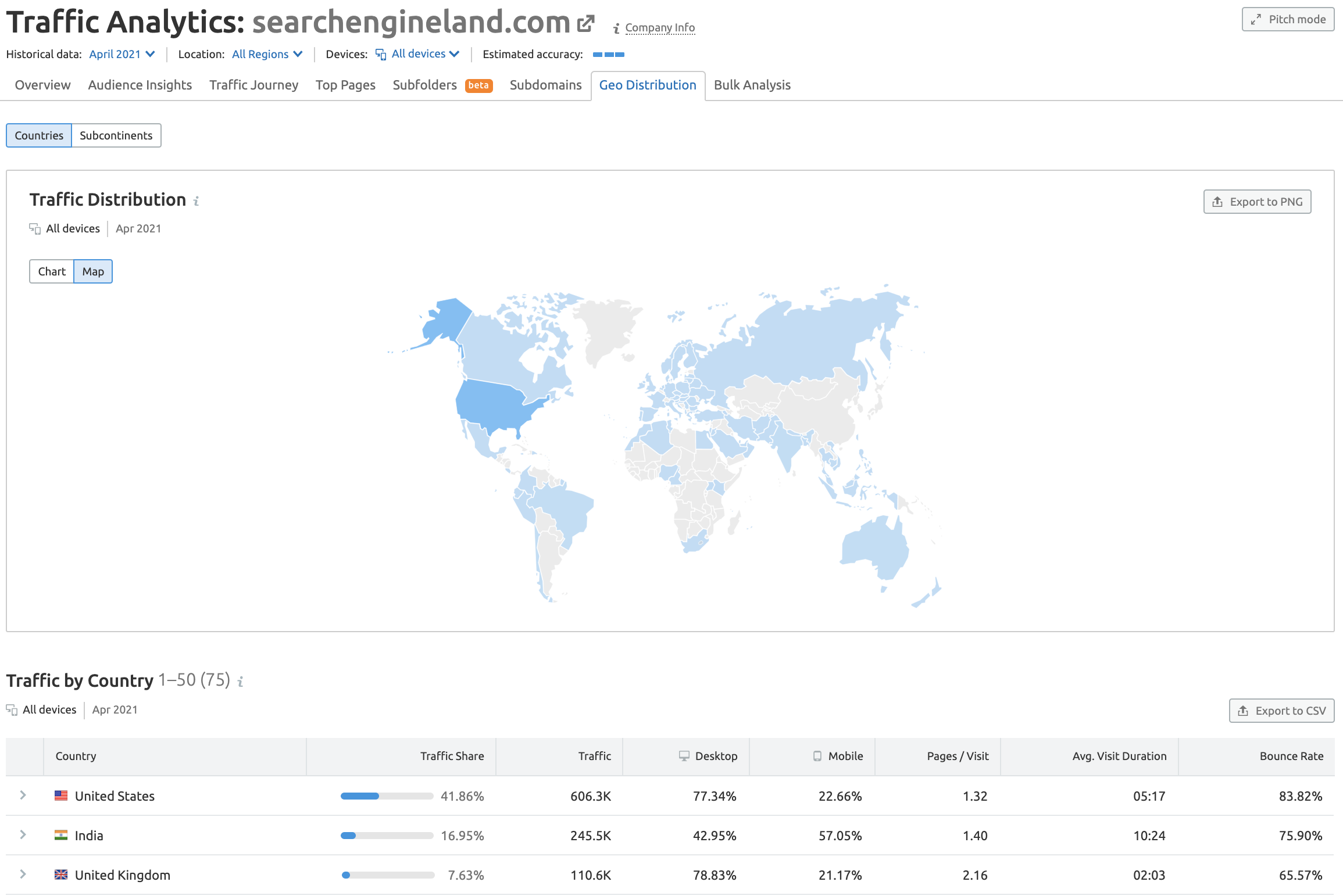Viewport: 1343px width, 896px height.
Task: Click the Desktop monitor column icon
Action: [x=684, y=756]
